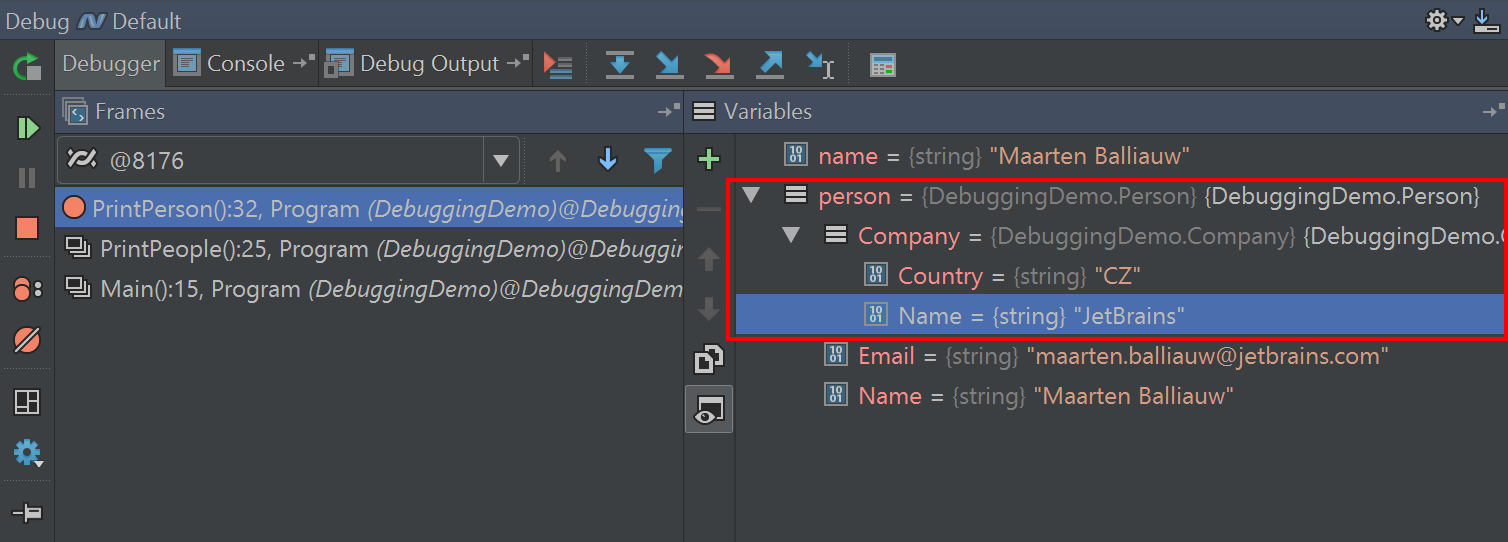Image resolution: width=1508 pixels, height=542 pixels.
Task: Select the Name = "JetBrains" row
Action: [x=1121, y=316]
